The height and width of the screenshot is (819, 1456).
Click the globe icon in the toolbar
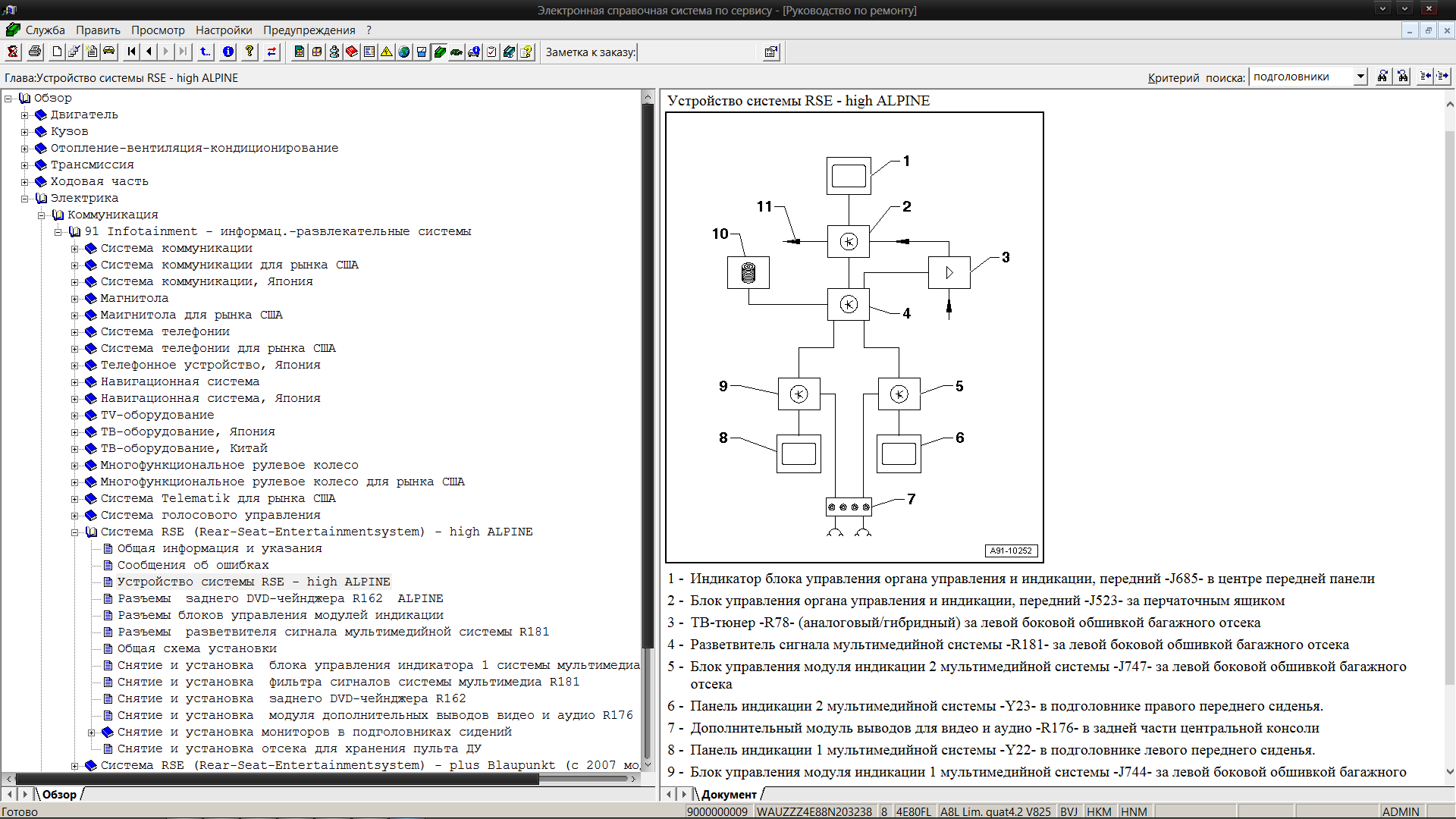pos(404,52)
